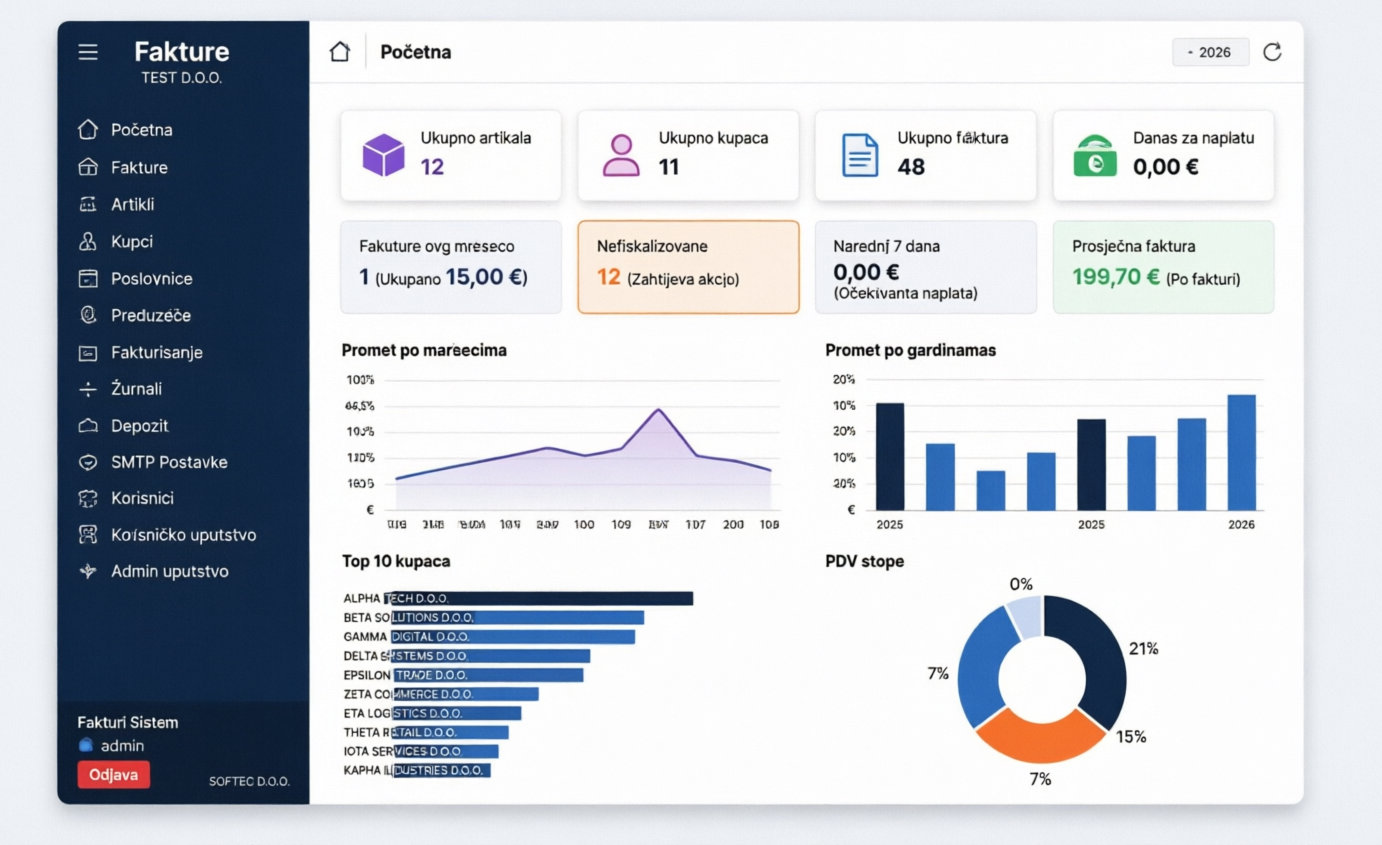Click the Preduzeće sidebar icon
This screenshot has width=1382, height=845.
click(88, 315)
